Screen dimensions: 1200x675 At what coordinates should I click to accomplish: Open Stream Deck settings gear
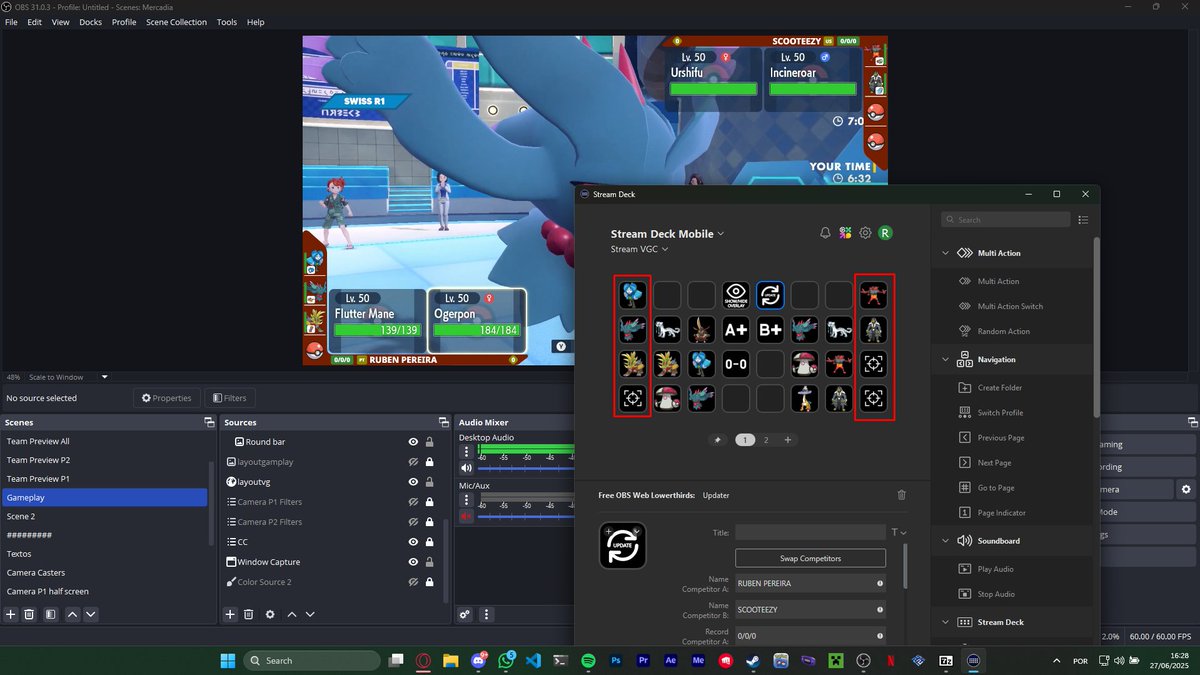(x=865, y=233)
